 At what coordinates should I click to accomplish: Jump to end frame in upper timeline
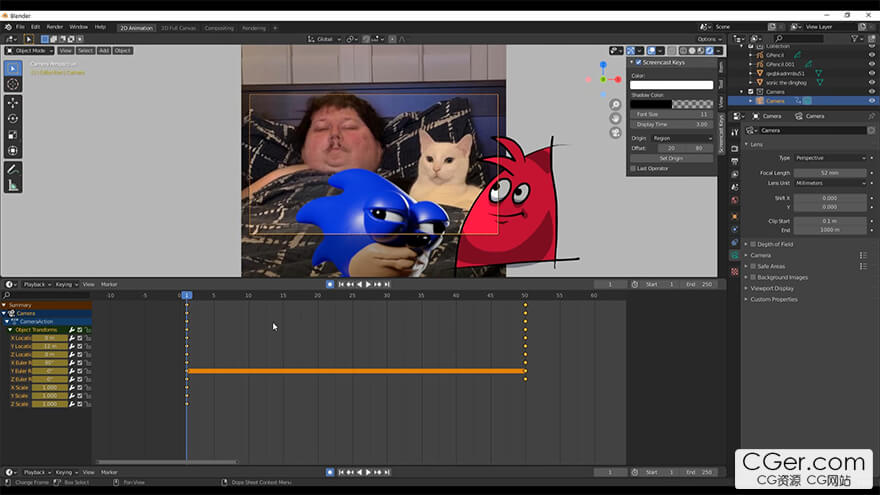(387, 285)
